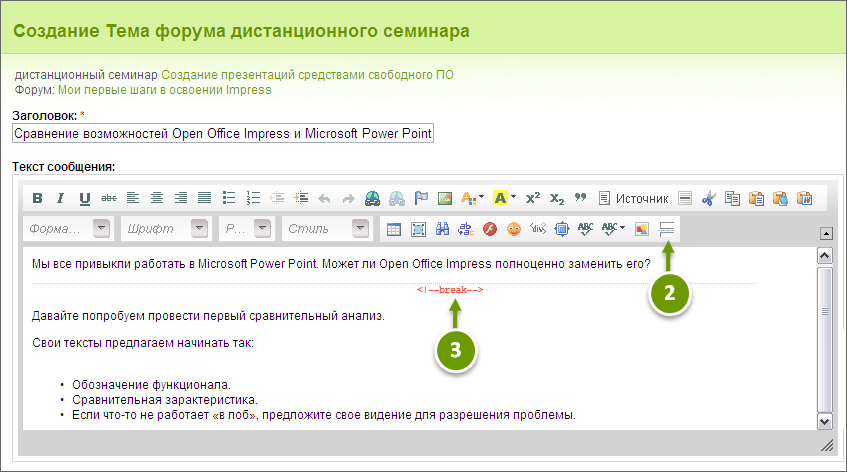Switch editor to Источник source view

[634, 198]
